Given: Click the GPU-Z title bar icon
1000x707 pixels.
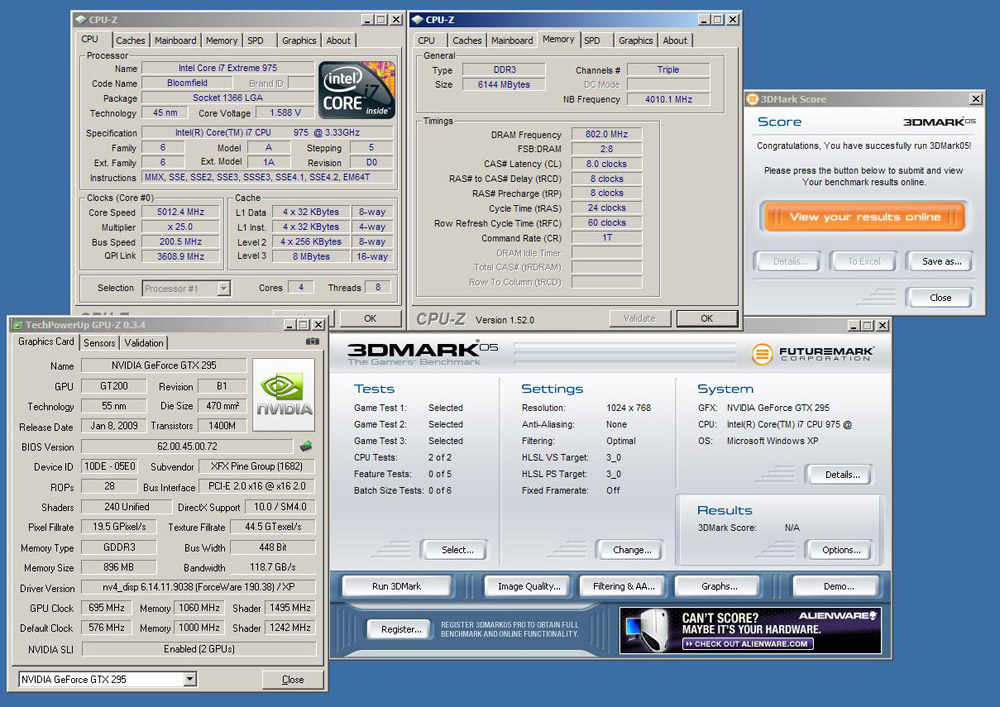Looking at the screenshot, I should click(x=18, y=325).
